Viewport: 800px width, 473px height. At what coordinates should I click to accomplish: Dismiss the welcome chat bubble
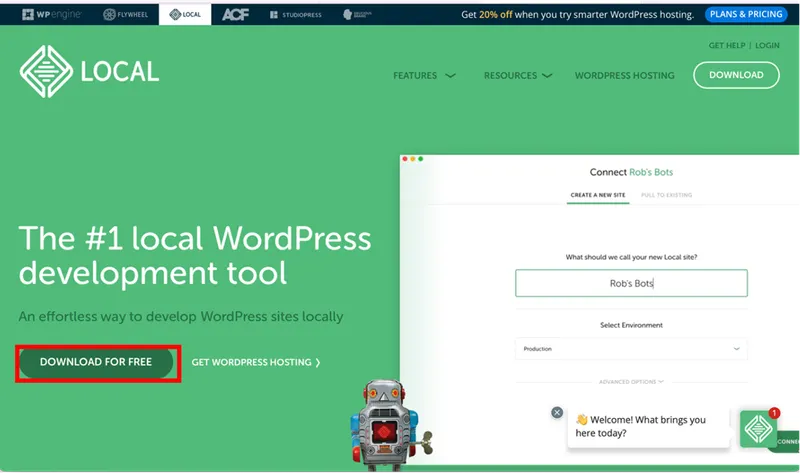(557, 412)
